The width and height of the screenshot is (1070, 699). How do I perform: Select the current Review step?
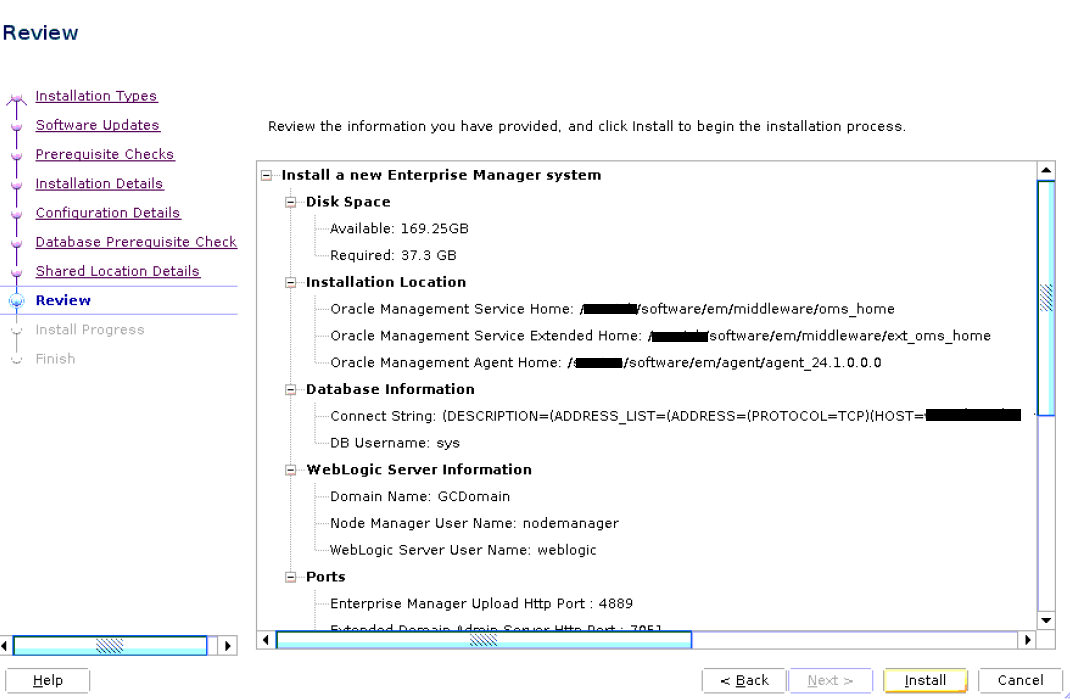[63, 300]
